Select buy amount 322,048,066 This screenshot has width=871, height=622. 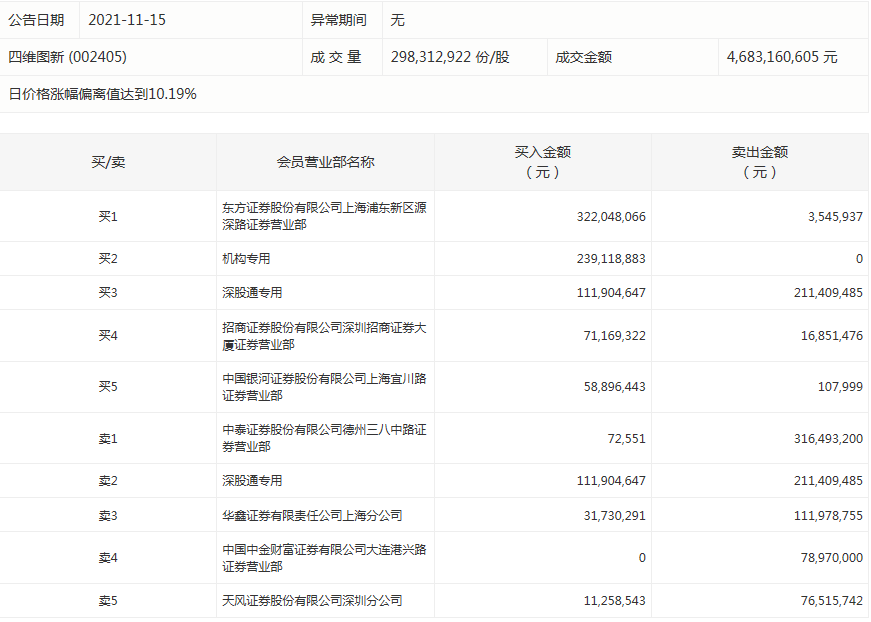click(x=611, y=217)
